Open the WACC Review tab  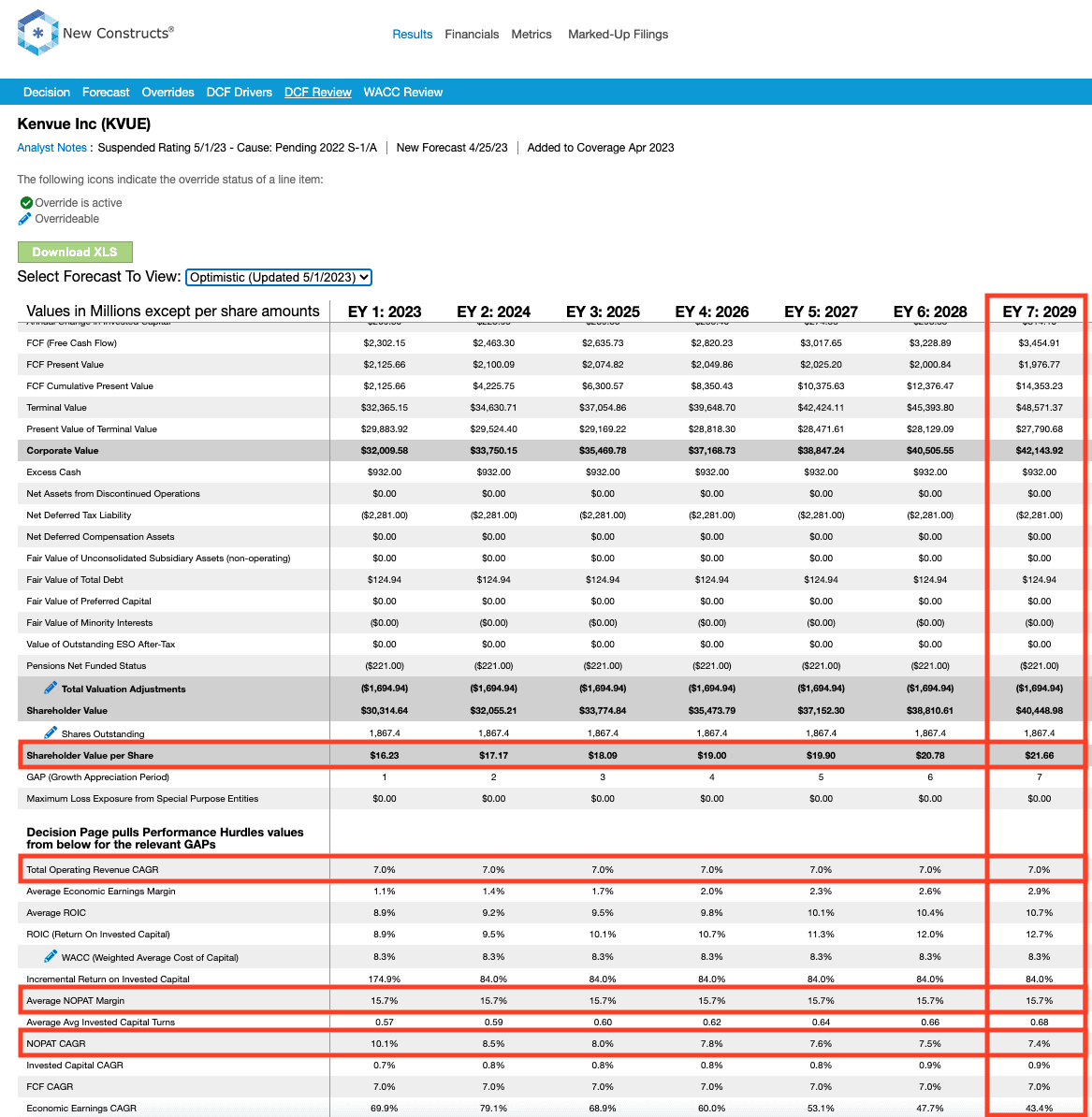[402, 92]
